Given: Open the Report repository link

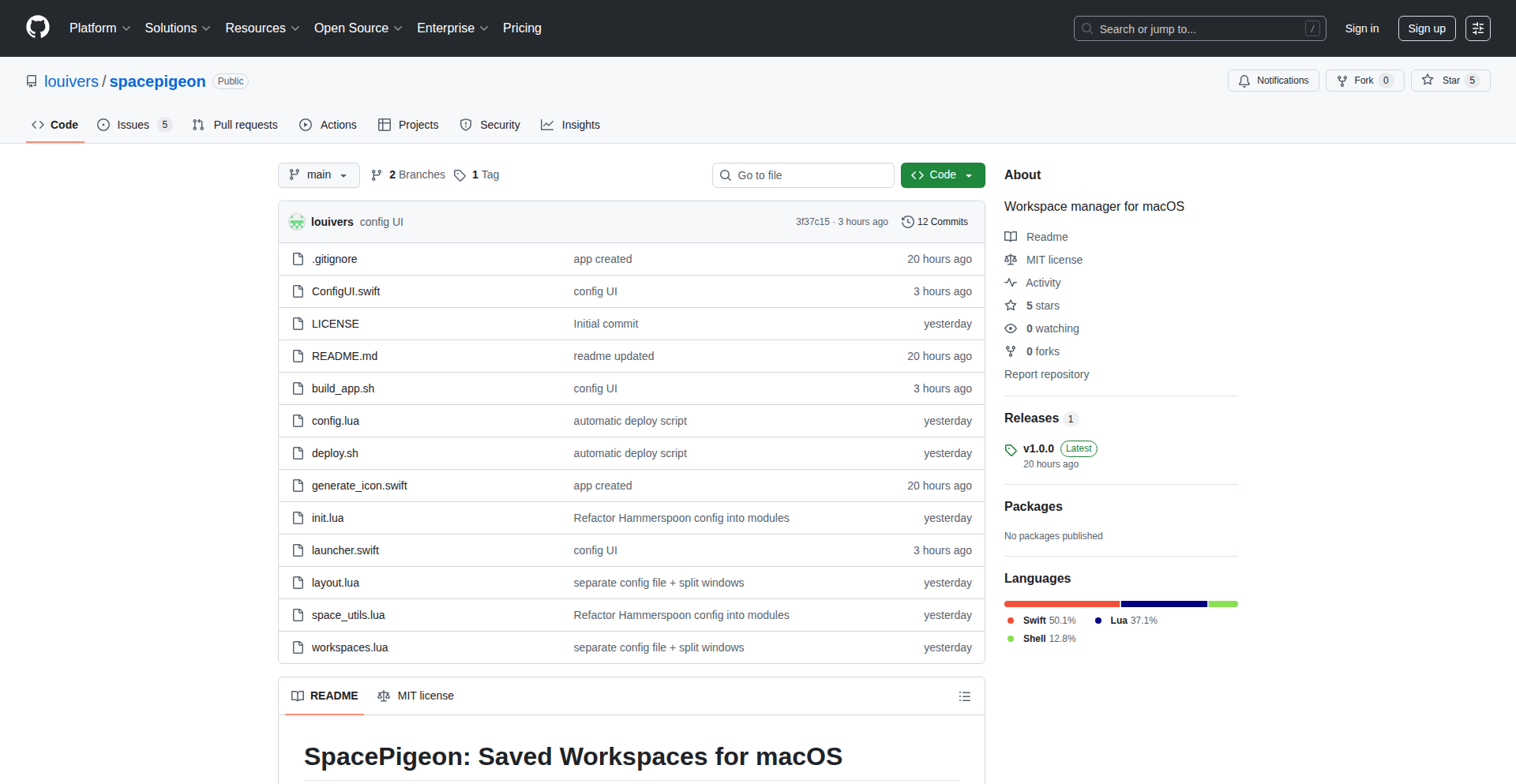Looking at the screenshot, I should tap(1046, 374).
